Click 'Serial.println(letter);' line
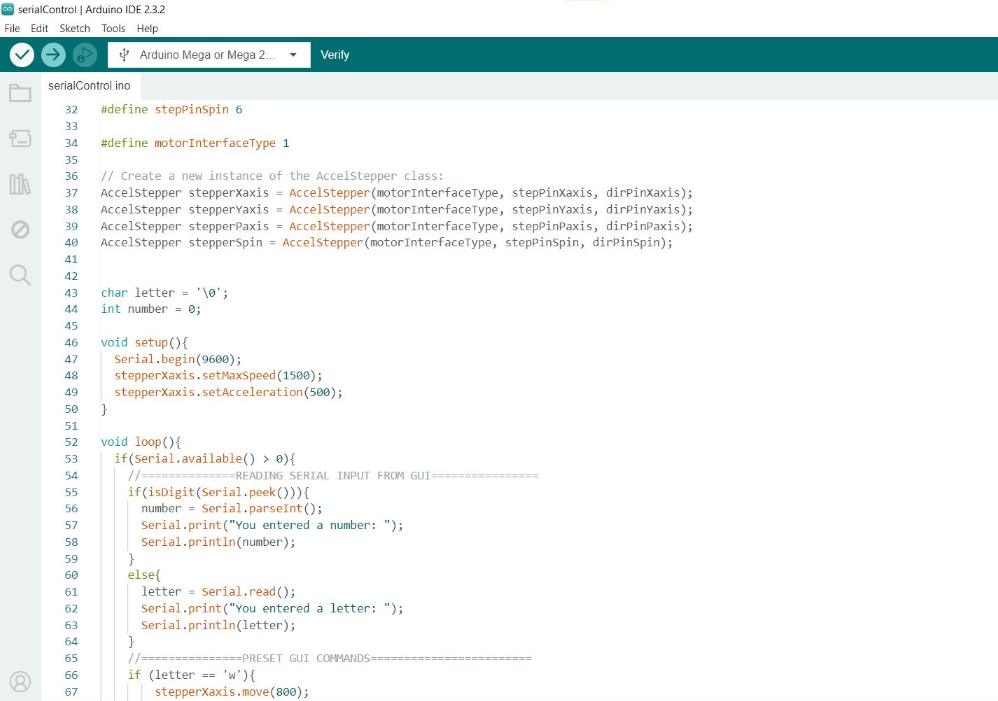This screenshot has height=701, width=998. pos(218,625)
